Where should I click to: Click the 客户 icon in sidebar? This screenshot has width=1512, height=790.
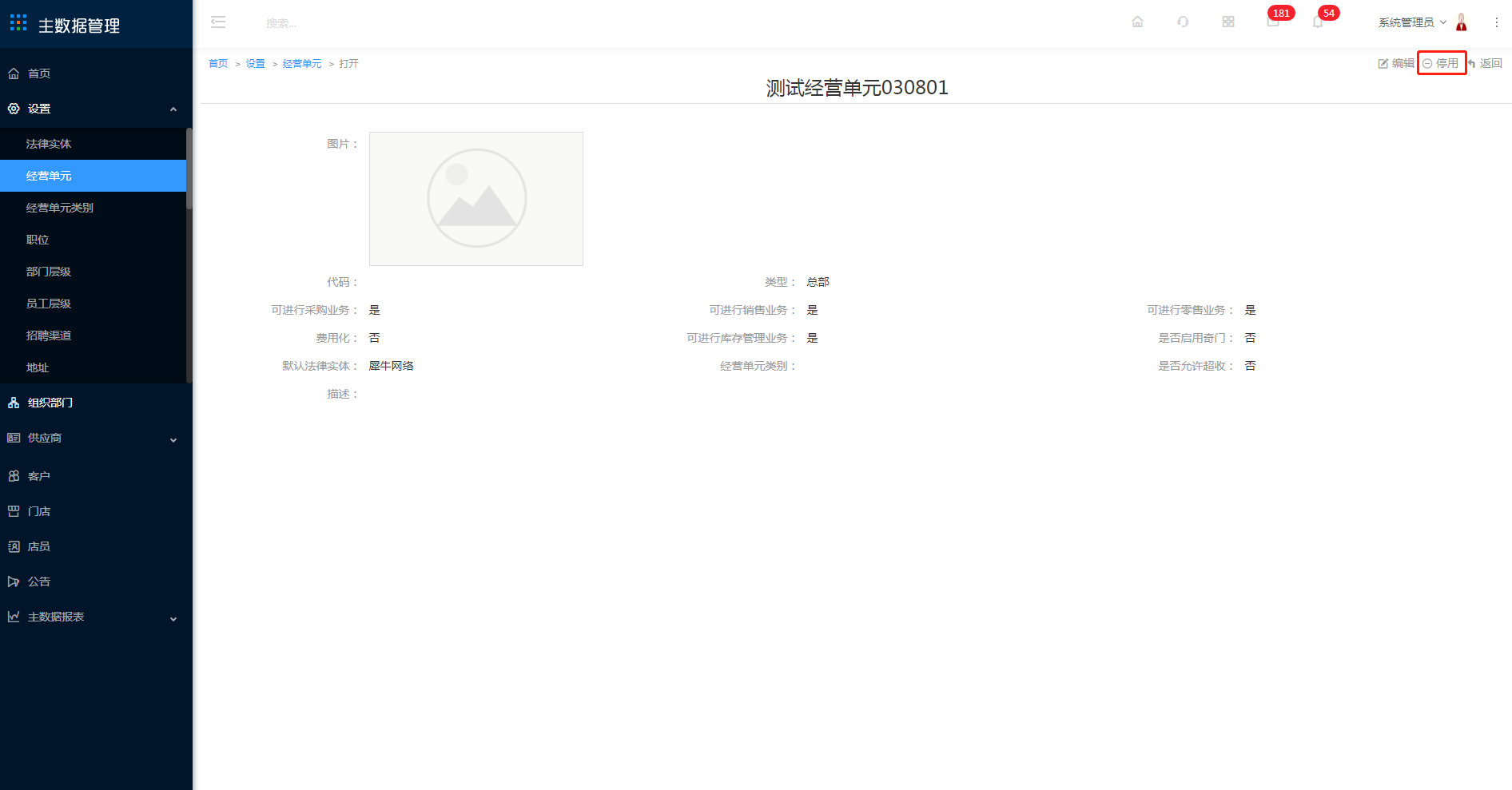(x=14, y=476)
